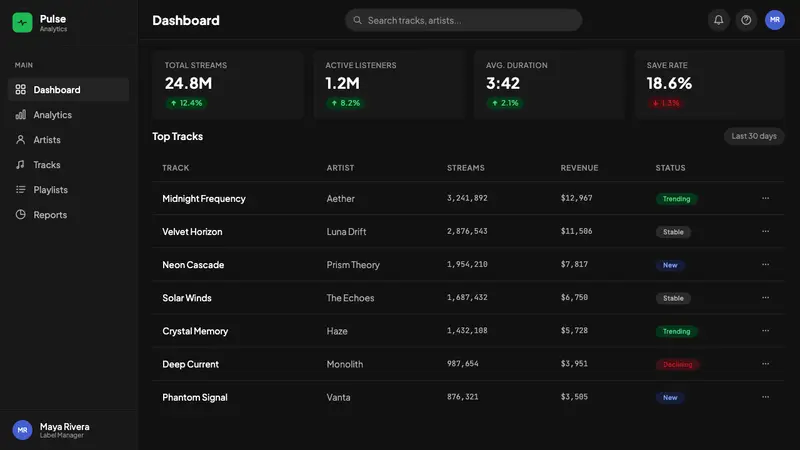Screen dimensions: 800x450
Task: Click the Declining badge for Deep Current
Action: (x=678, y=365)
